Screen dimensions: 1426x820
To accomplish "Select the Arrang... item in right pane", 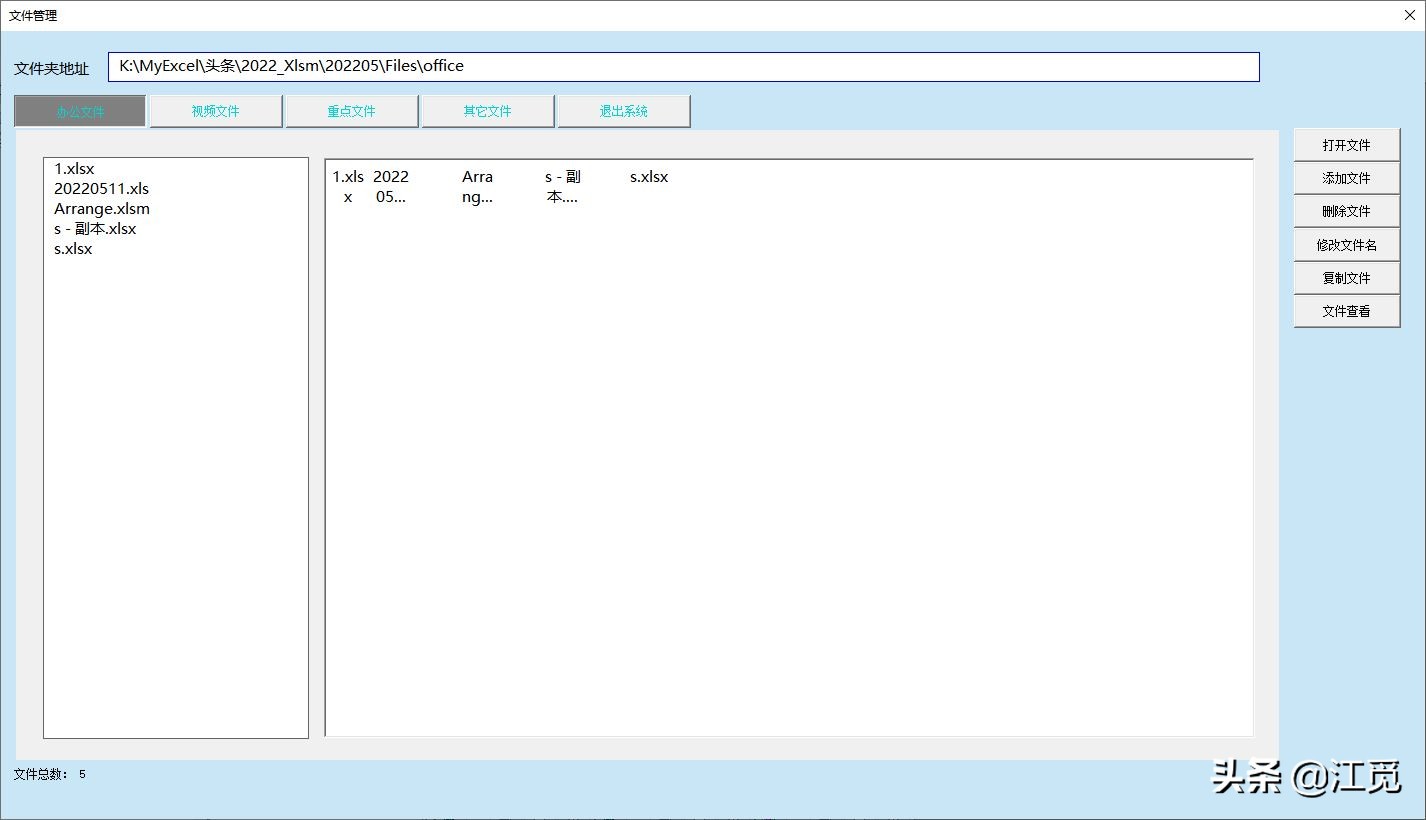I will [477, 186].
